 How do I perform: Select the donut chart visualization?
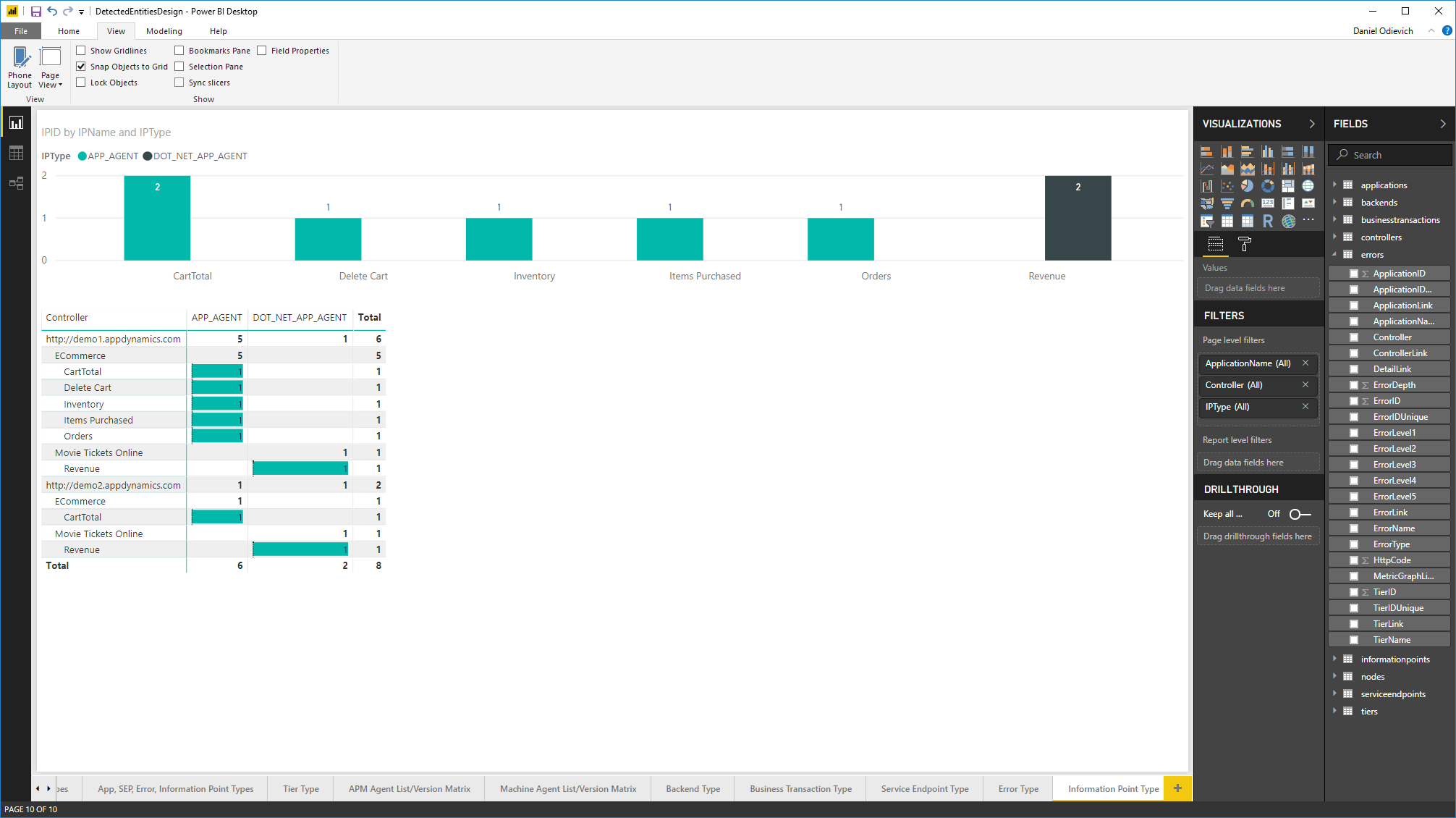click(1267, 186)
